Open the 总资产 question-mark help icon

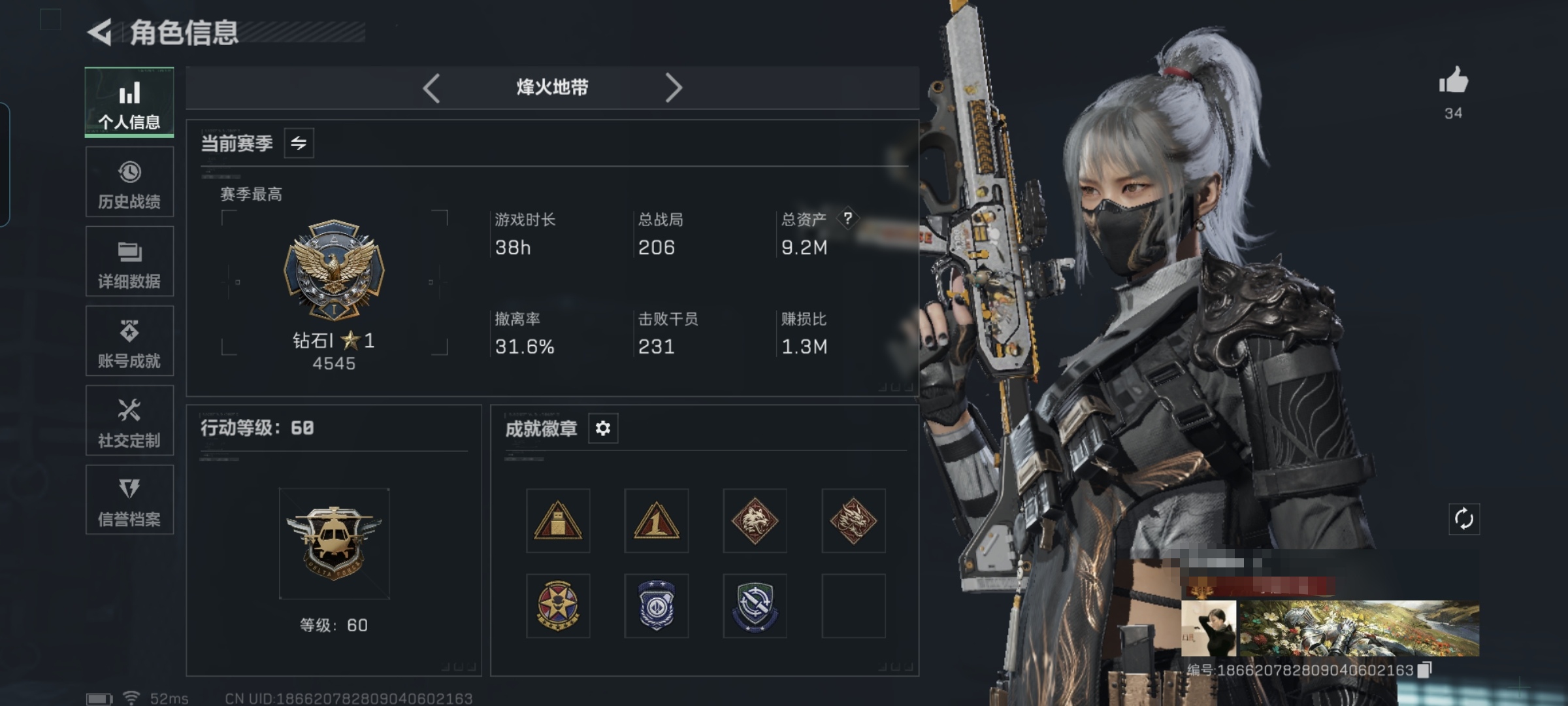[847, 218]
